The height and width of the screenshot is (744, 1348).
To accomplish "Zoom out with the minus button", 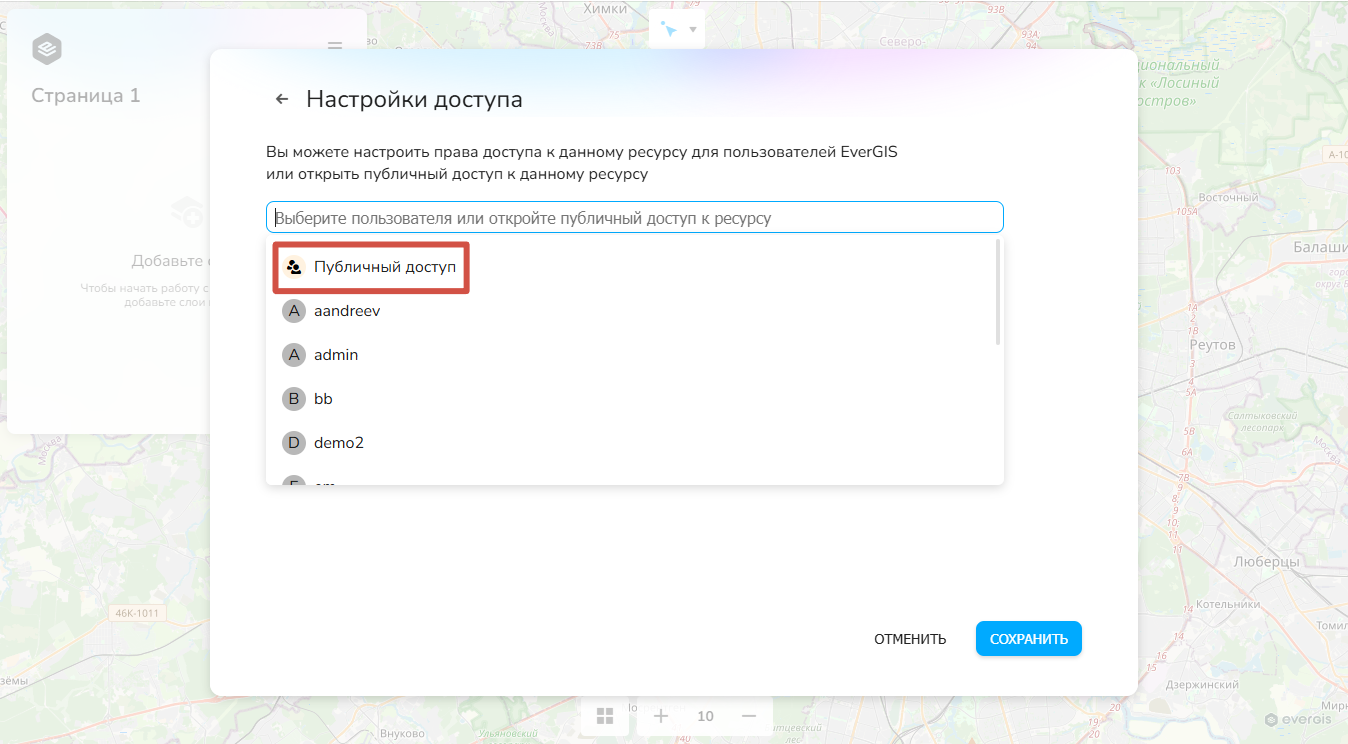I will coord(749,716).
